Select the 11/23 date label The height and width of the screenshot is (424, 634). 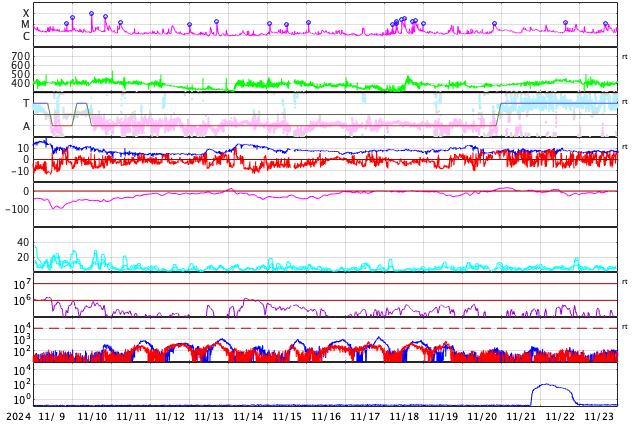pyautogui.click(x=599, y=416)
